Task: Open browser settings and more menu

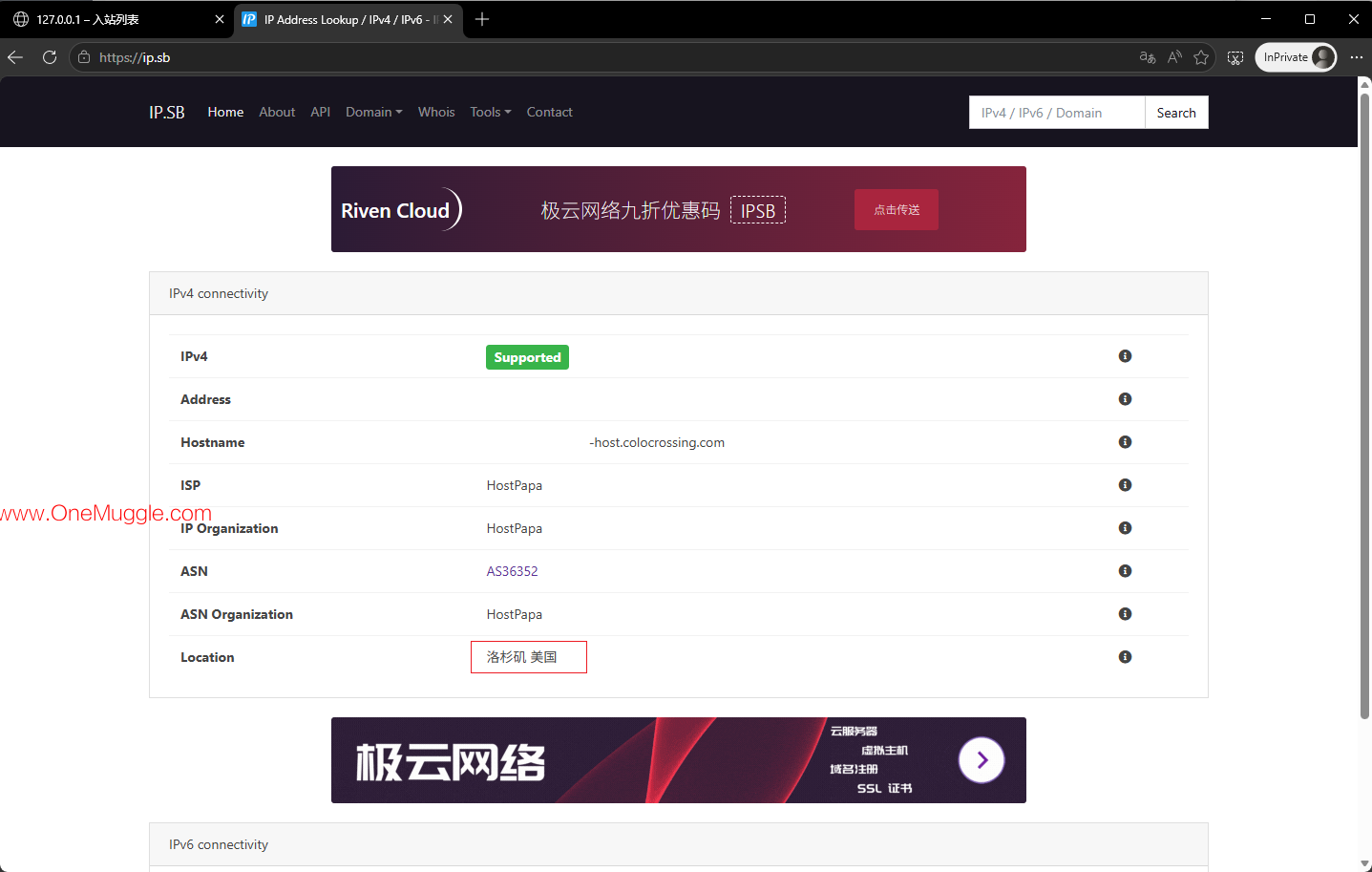Action: 1356,57
